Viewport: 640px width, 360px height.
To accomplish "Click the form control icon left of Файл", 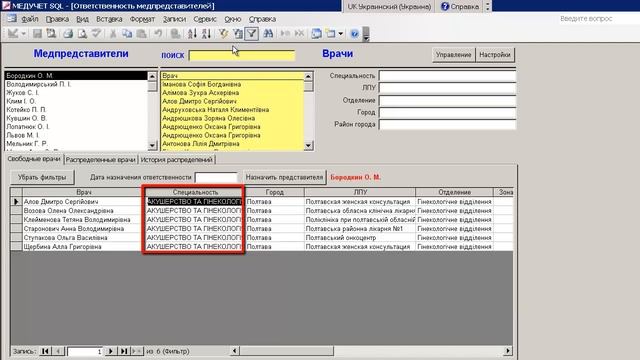I will 12,18.
